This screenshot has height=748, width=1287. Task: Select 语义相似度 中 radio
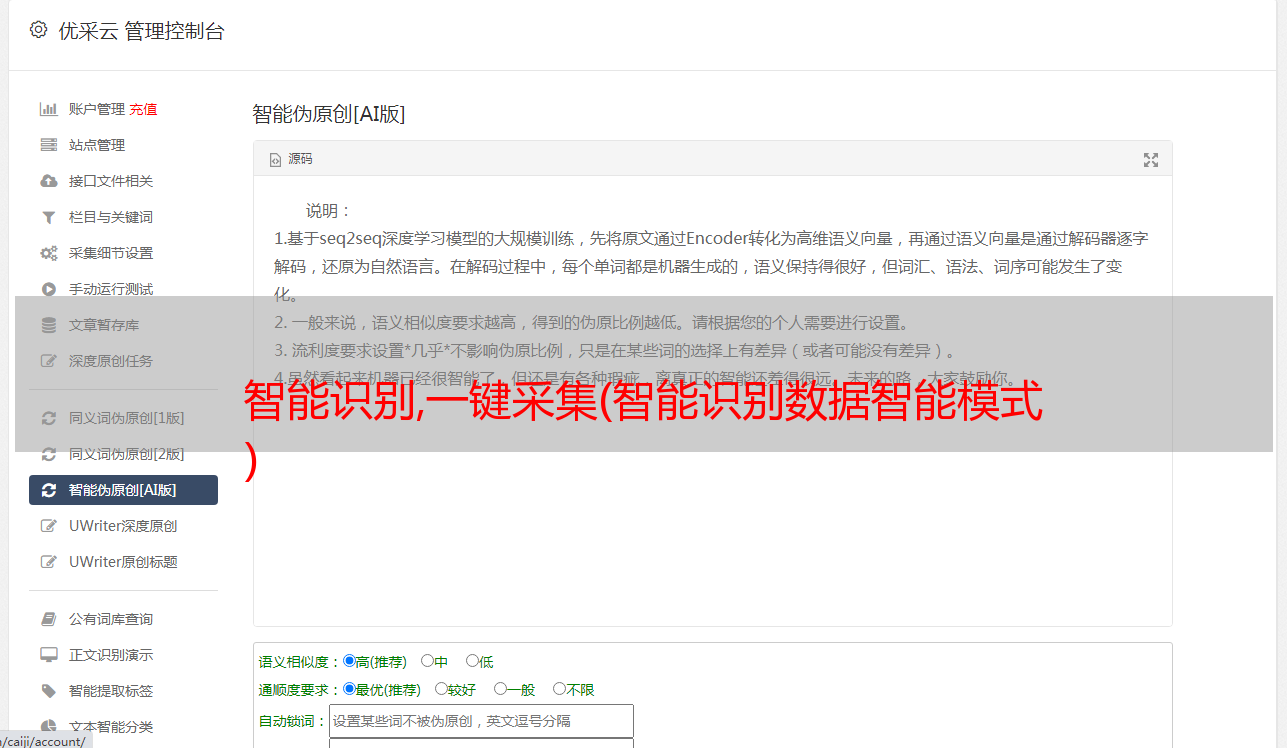coord(427,661)
